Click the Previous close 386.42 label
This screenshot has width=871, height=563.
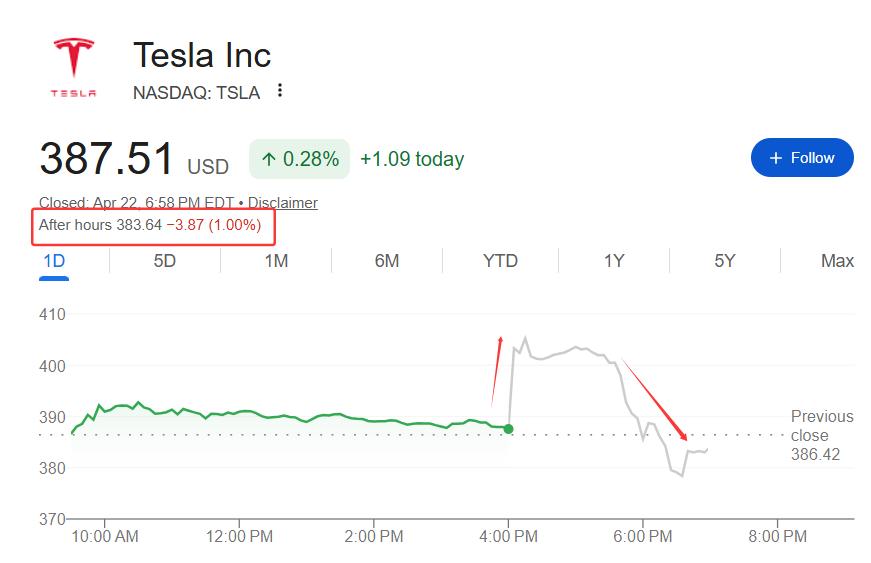[821, 435]
